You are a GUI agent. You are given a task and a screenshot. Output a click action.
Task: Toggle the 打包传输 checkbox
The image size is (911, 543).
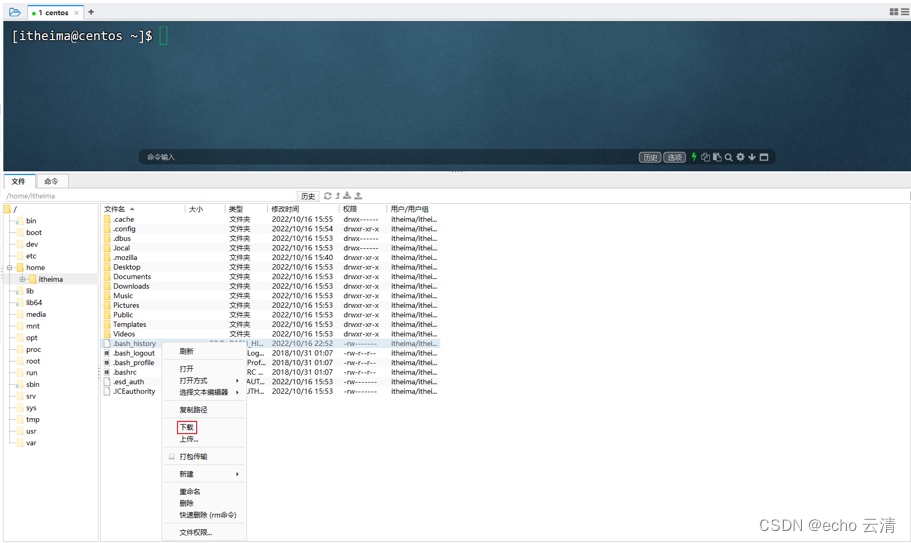tap(171, 456)
